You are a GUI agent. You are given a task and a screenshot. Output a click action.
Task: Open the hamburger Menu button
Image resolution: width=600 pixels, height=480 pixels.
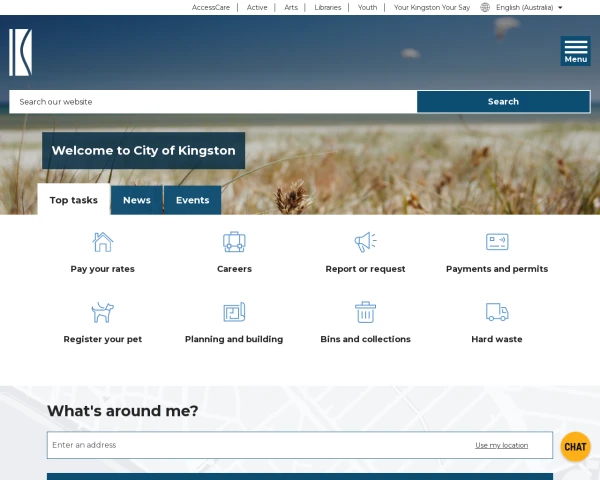click(575, 51)
